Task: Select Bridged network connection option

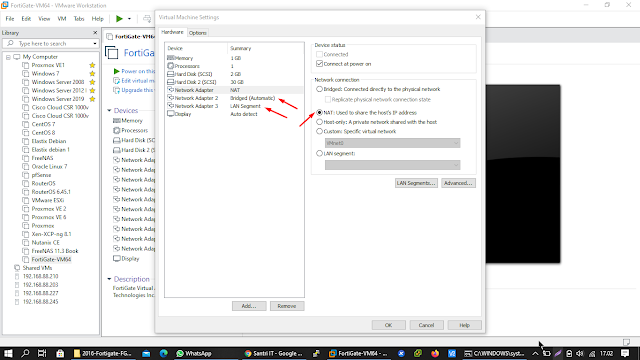Action: coord(320,89)
